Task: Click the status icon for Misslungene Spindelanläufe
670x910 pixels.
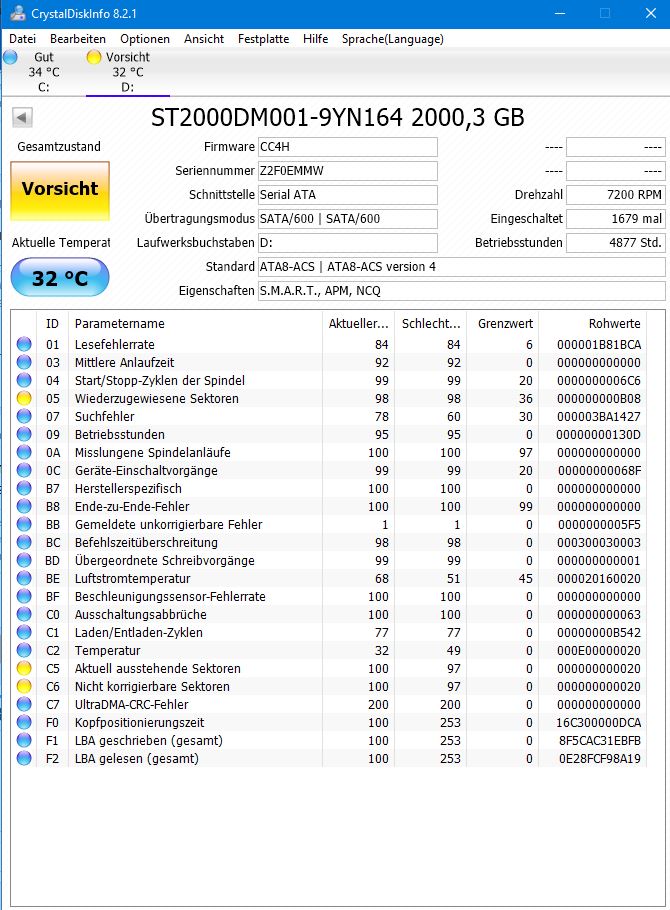Action: [24, 452]
